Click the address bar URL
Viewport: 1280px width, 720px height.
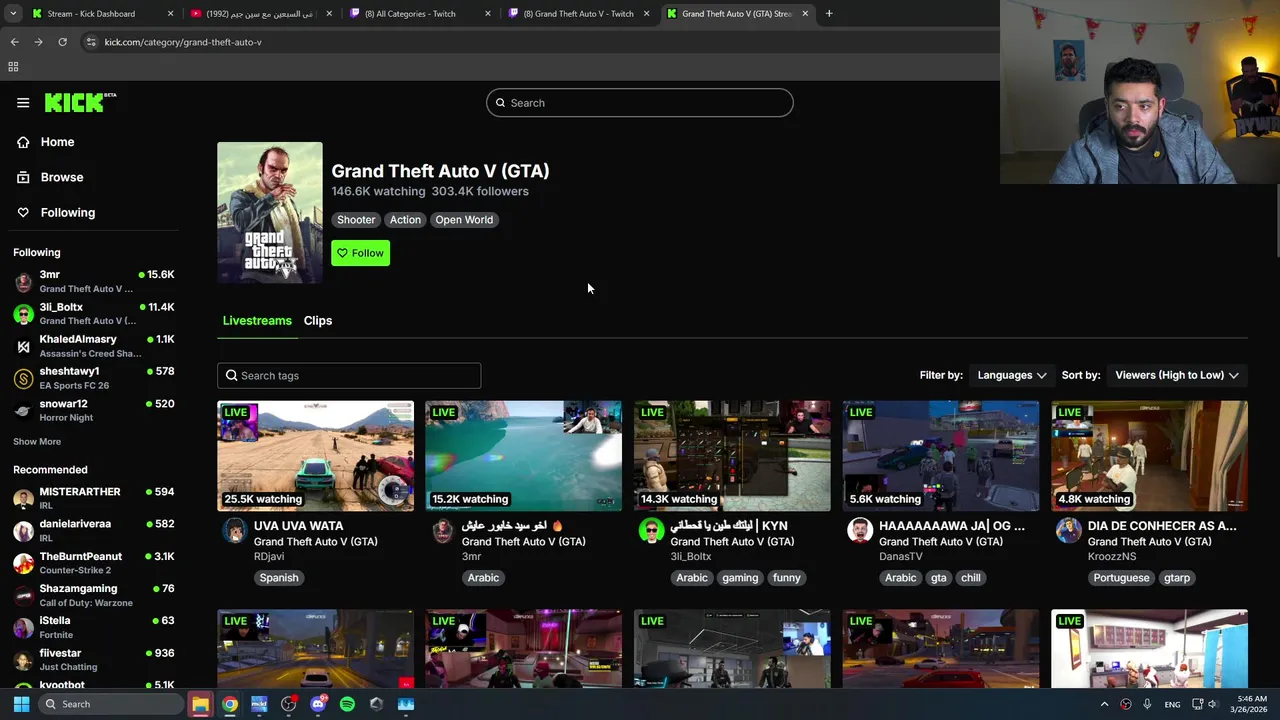click(x=183, y=42)
